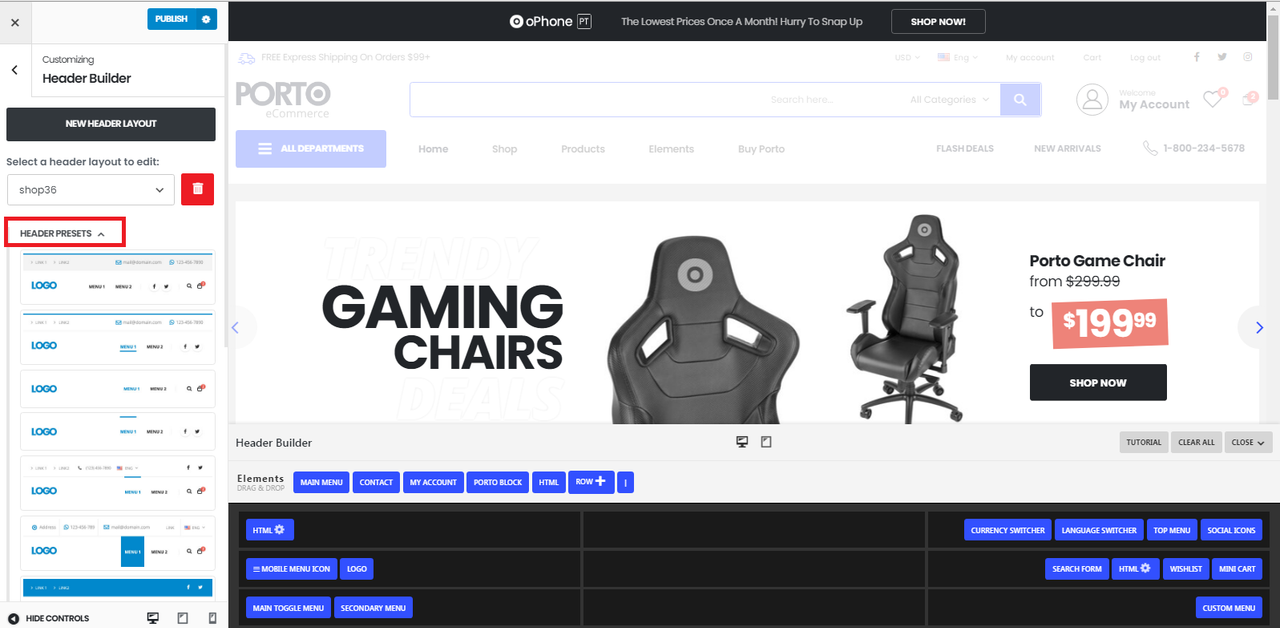The width and height of the screenshot is (1280, 628).
Task: Open the All Categories search dropdown
Action: pyautogui.click(x=950, y=100)
